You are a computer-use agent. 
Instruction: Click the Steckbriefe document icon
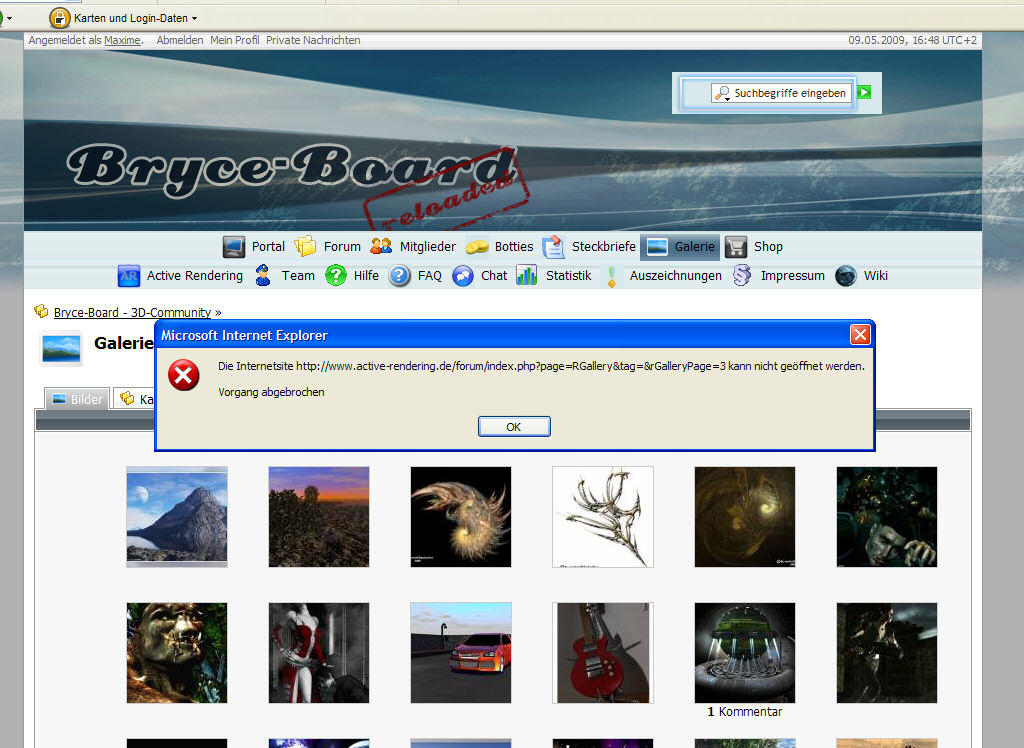pyautogui.click(x=554, y=247)
